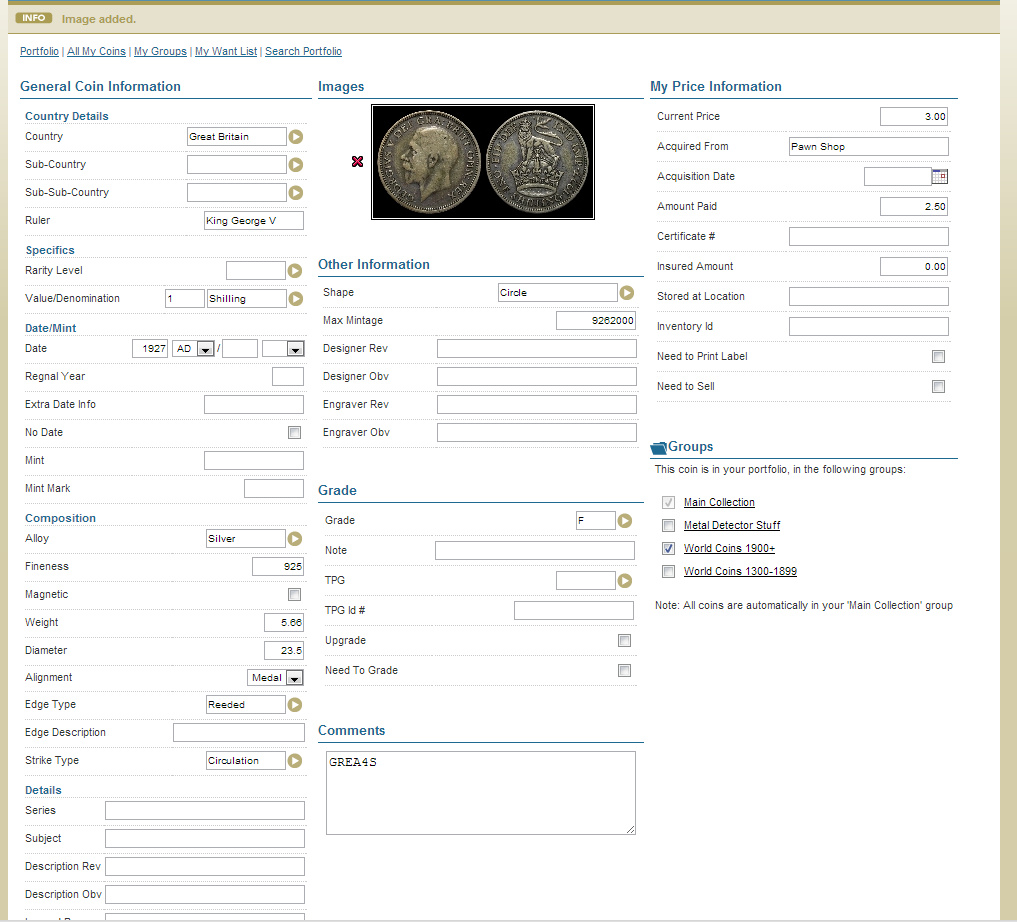The width and height of the screenshot is (1017, 922).
Task: Open the calendar picker for Acquisition Date
Action: click(938, 176)
